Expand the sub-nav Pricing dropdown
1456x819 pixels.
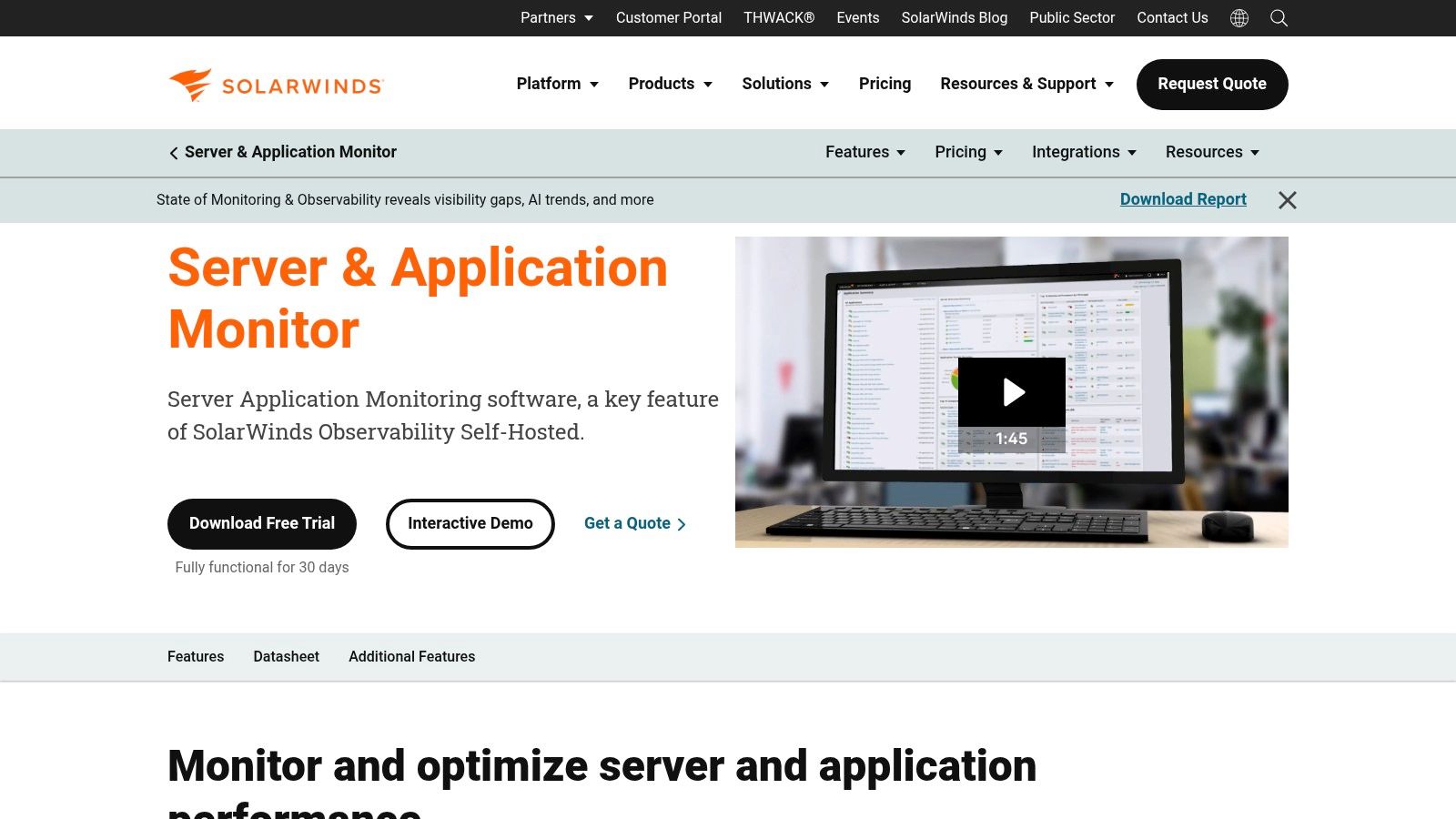(x=969, y=152)
